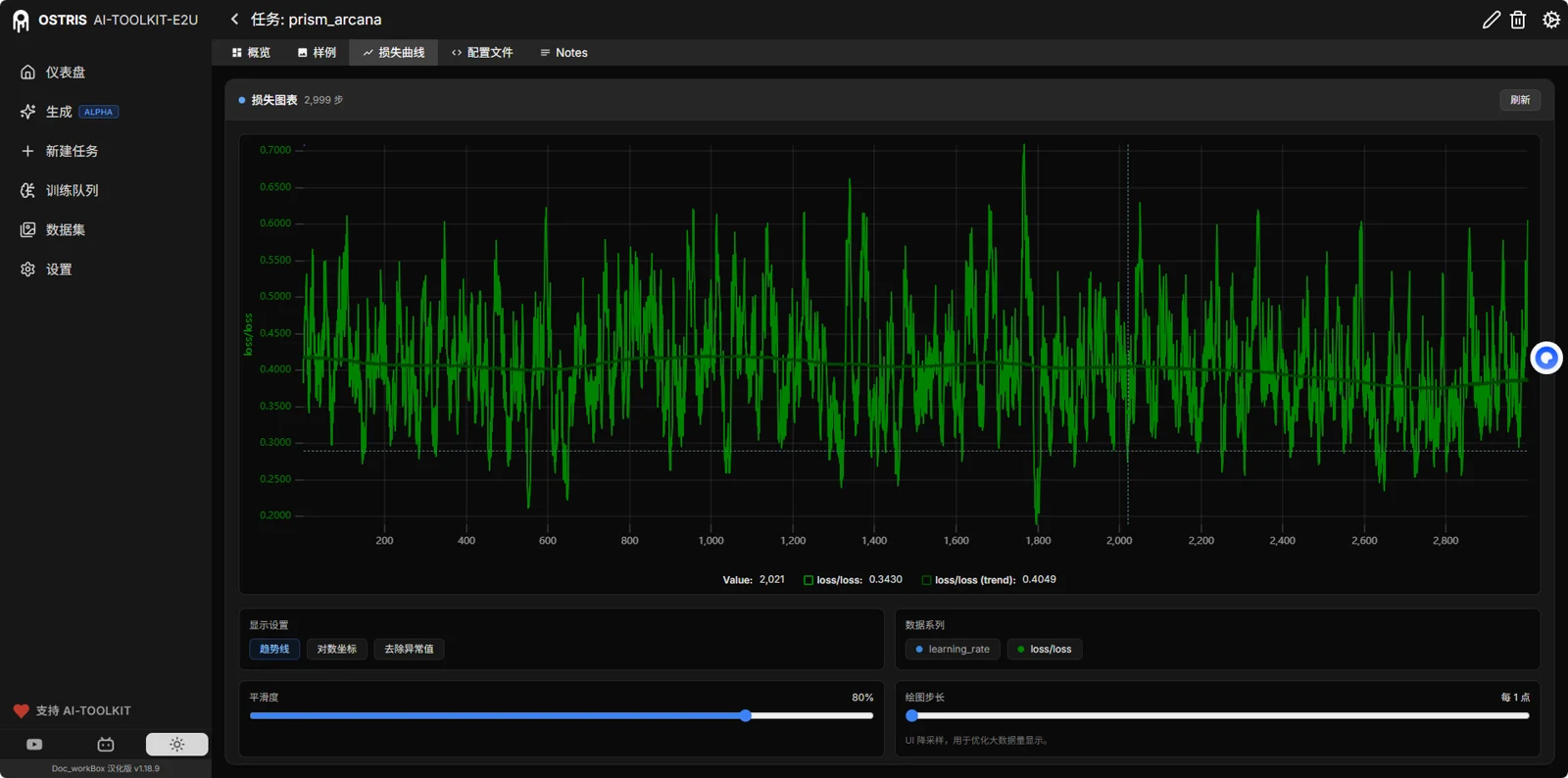Click the 平滑度 slider handle
Viewport: 1568px width, 778px height.
click(x=746, y=715)
